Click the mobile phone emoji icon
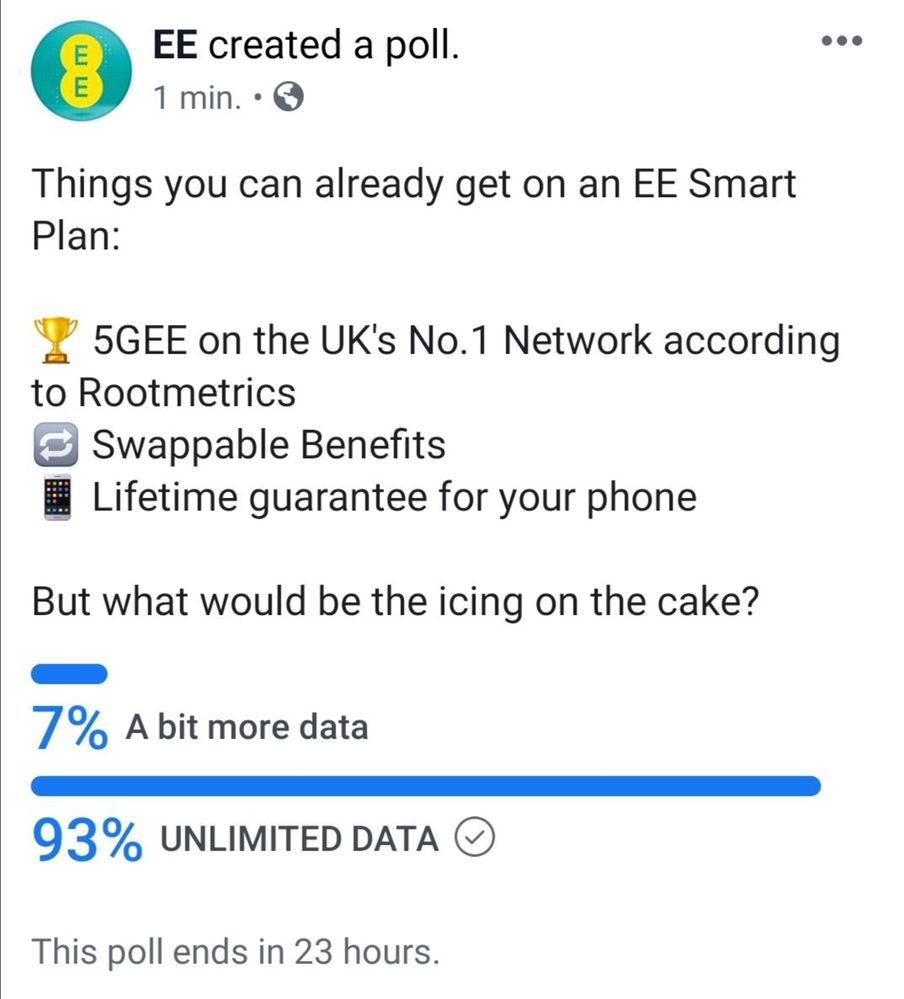Screen dimensions: 904x999 pyautogui.click(x=54, y=499)
